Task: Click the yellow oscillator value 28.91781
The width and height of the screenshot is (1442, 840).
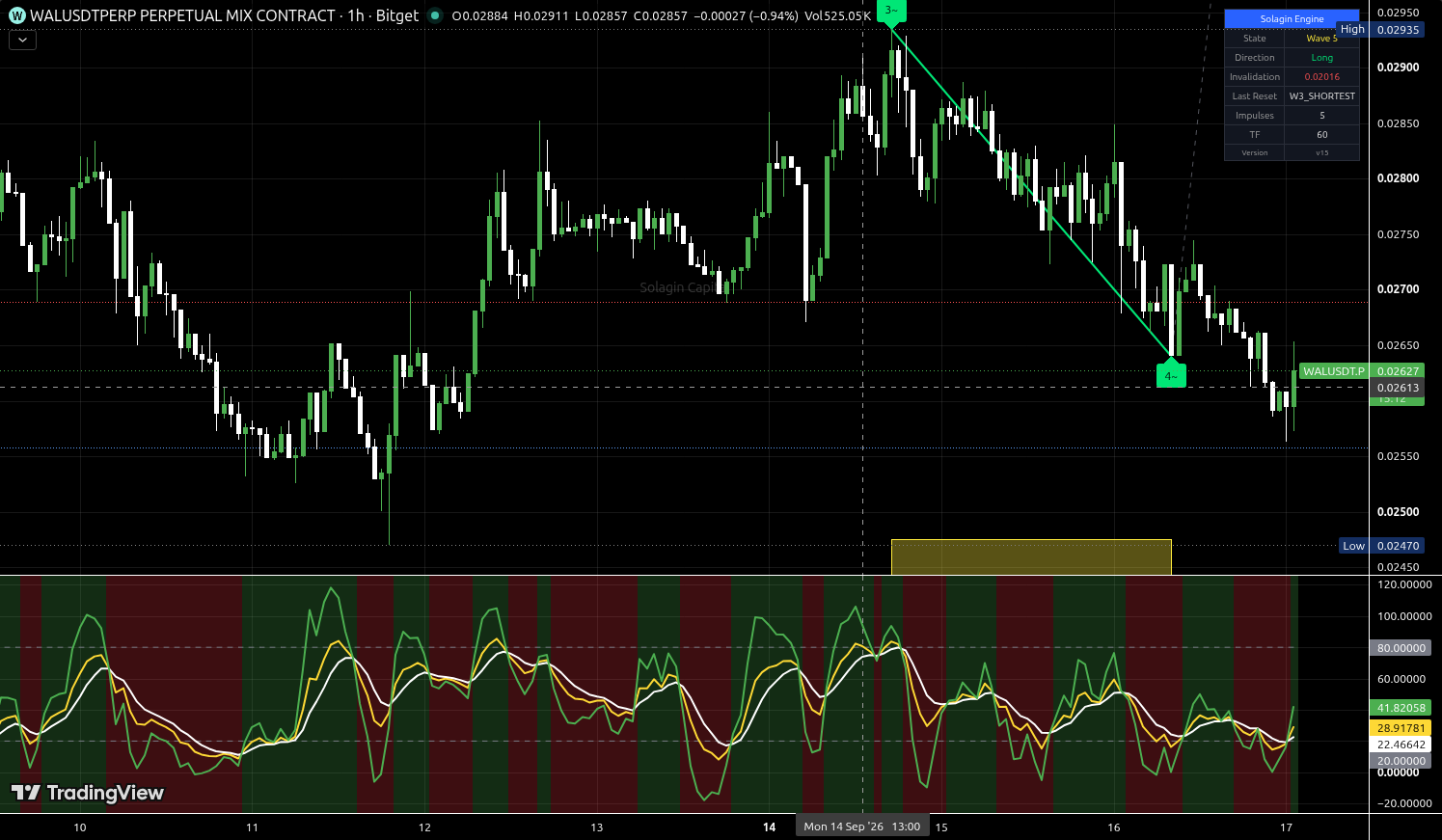Action: tap(1400, 728)
